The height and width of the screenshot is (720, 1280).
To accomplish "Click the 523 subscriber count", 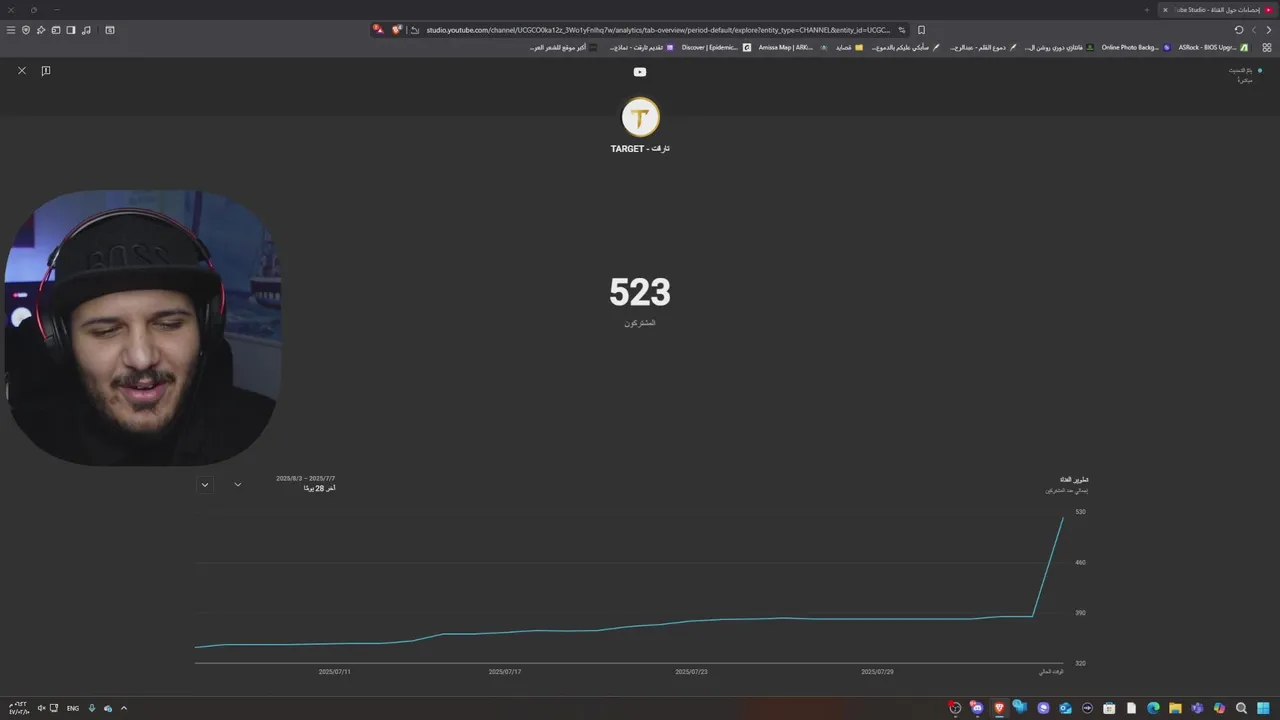I will tap(640, 292).
